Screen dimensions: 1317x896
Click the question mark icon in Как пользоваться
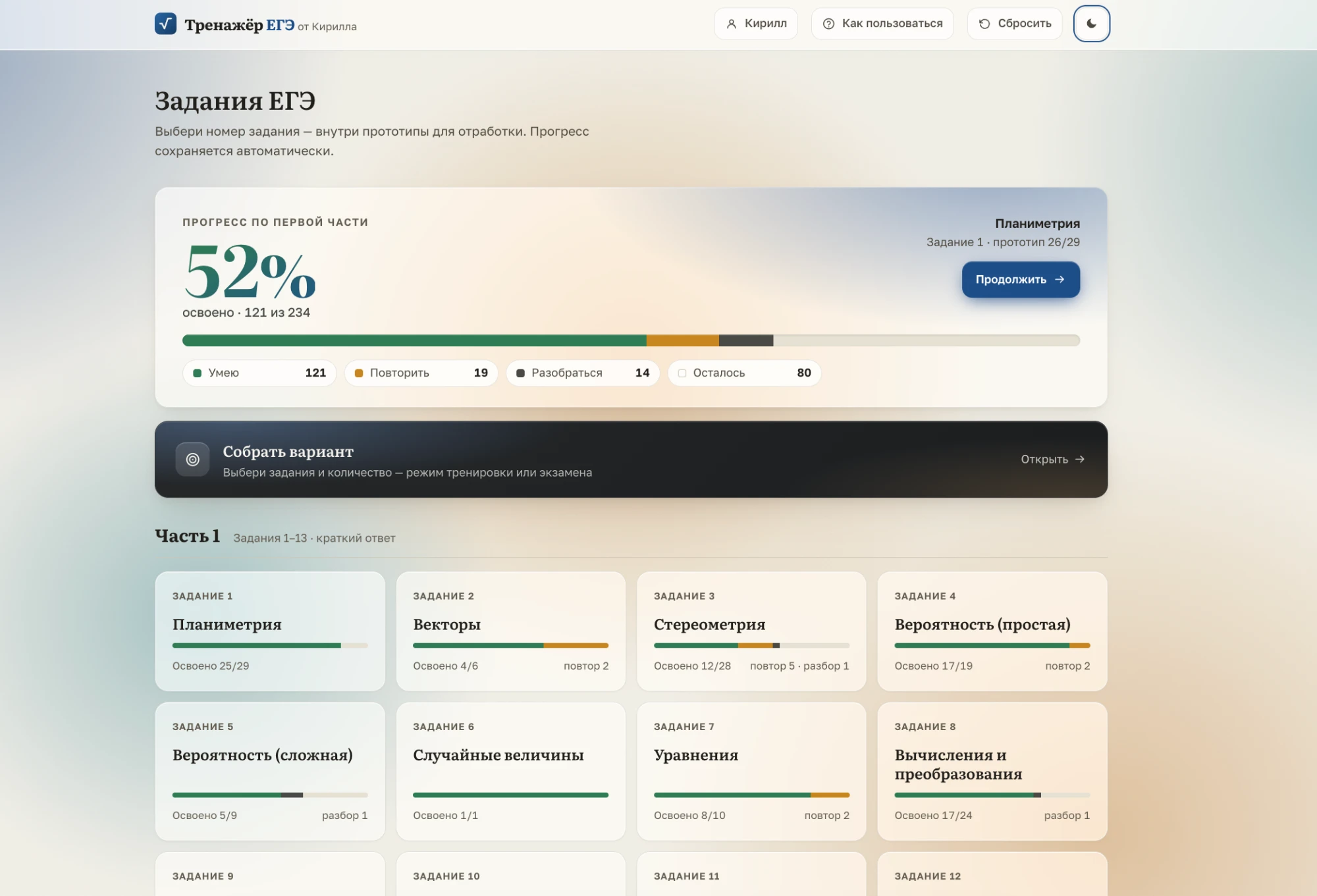pos(828,24)
